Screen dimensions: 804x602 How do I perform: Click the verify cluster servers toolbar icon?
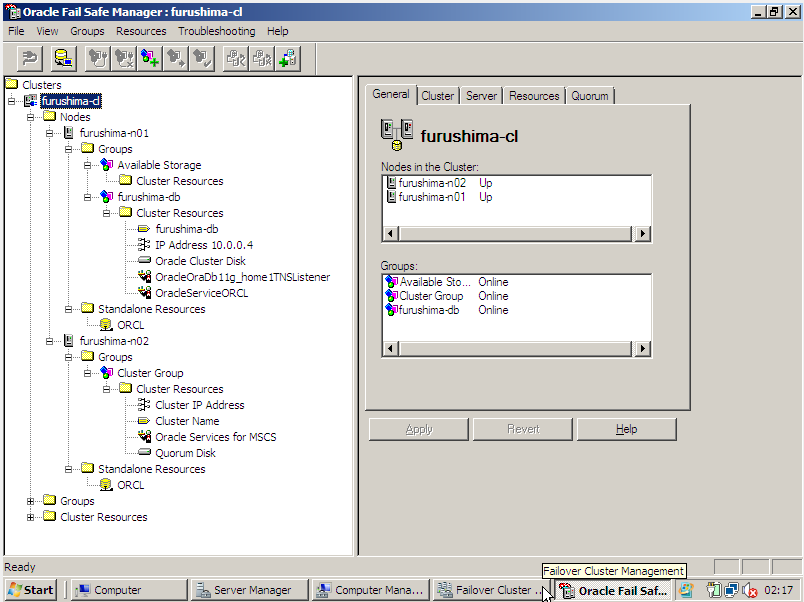(236, 58)
